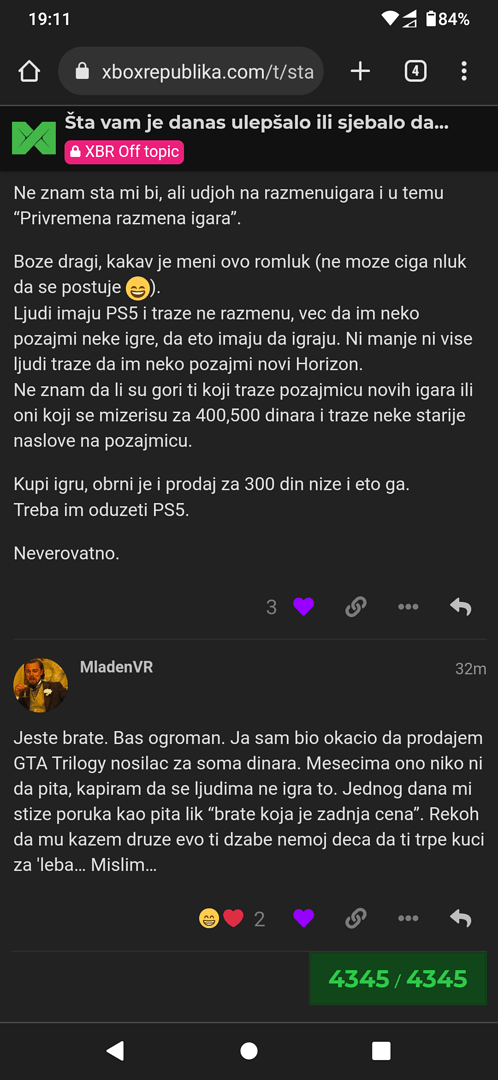Like the first post with purple heart
Screen dimensions: 498x1080
(x=303, y=607)
